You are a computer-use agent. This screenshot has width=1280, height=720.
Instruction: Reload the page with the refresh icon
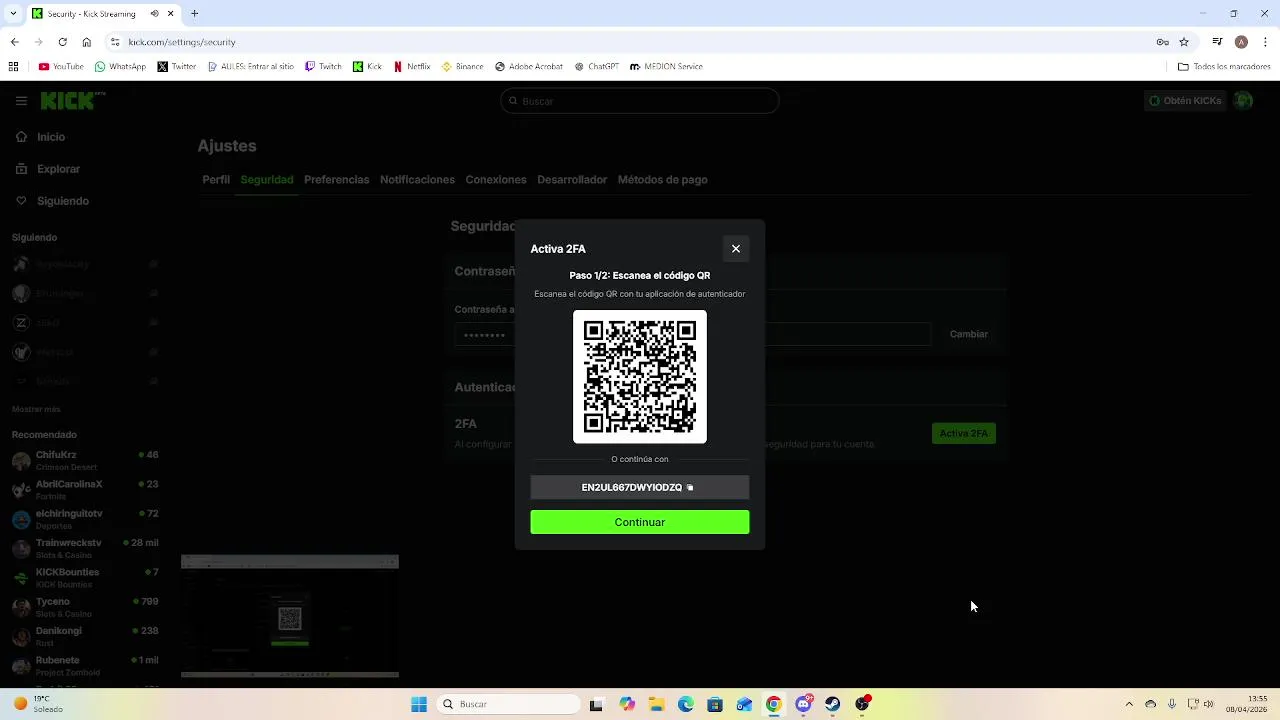62,42
